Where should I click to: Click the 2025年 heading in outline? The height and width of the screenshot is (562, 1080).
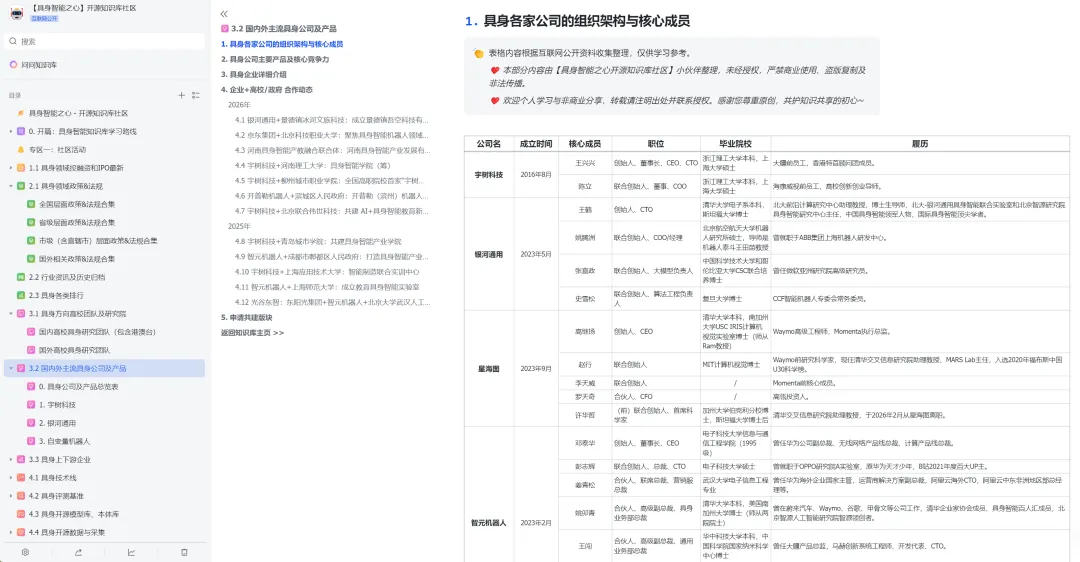(239, 226)
